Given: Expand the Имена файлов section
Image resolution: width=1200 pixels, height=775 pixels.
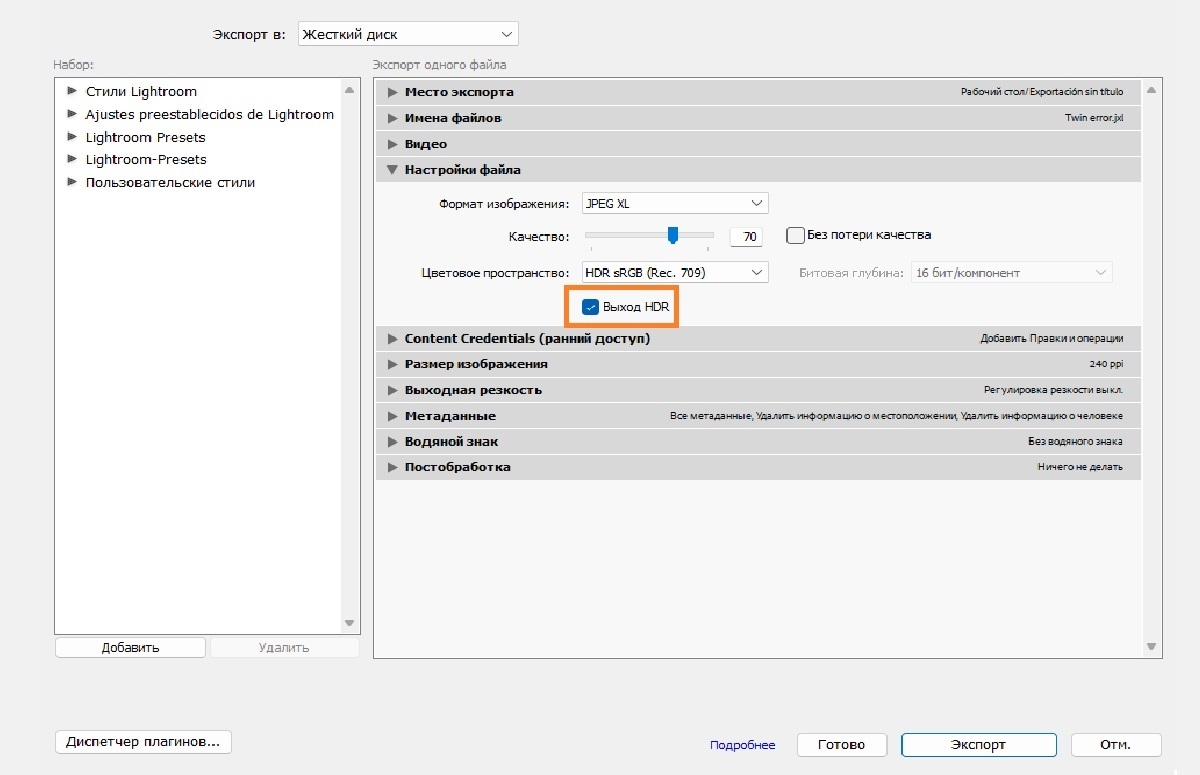Looking at the screenshot, I should point(393,118).
